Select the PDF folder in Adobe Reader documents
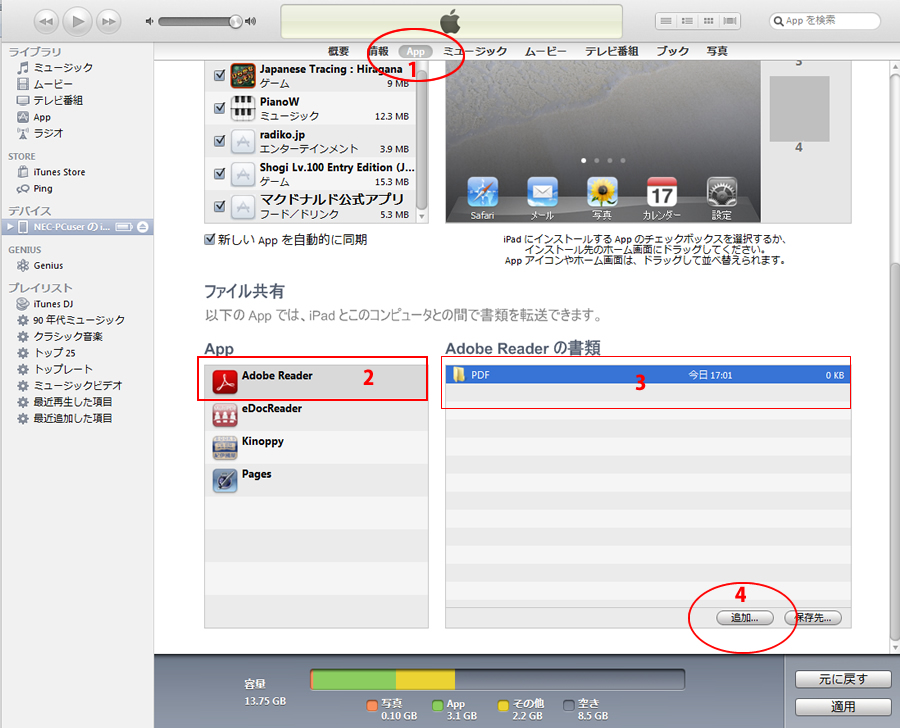The image size is (900, 728). tap(648, 375)
